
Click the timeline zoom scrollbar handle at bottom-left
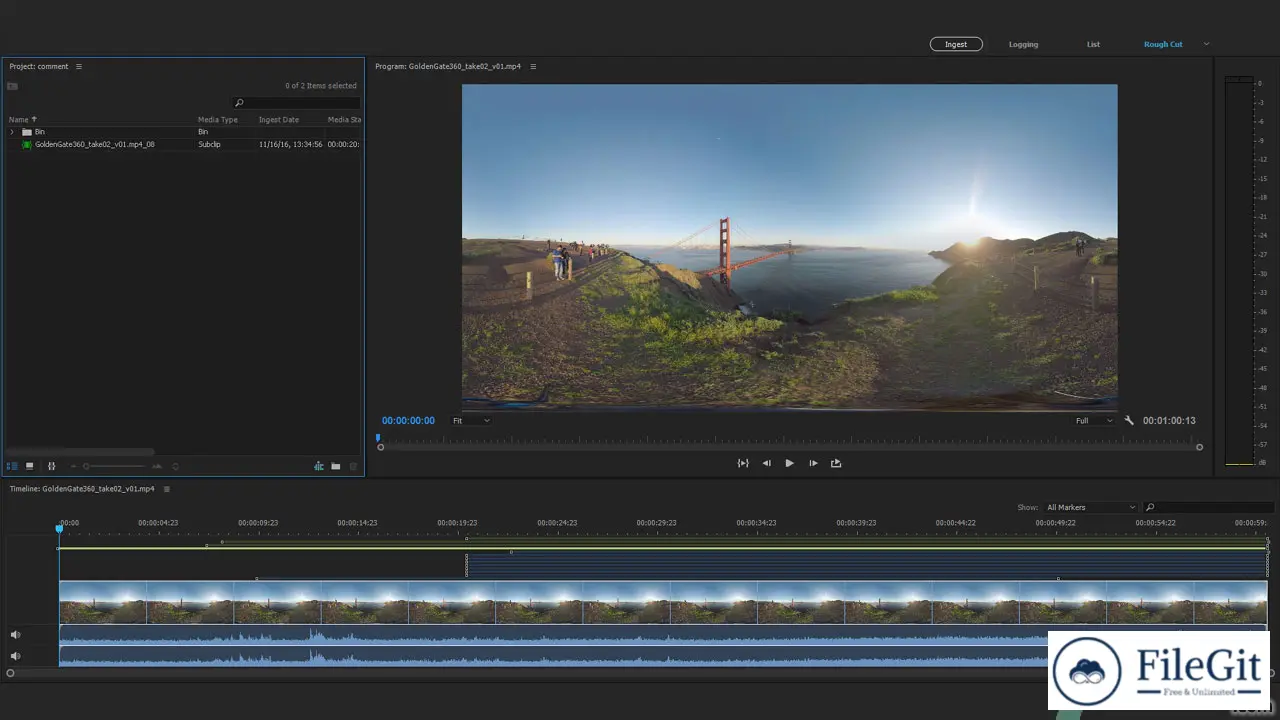tap(10, 673)
